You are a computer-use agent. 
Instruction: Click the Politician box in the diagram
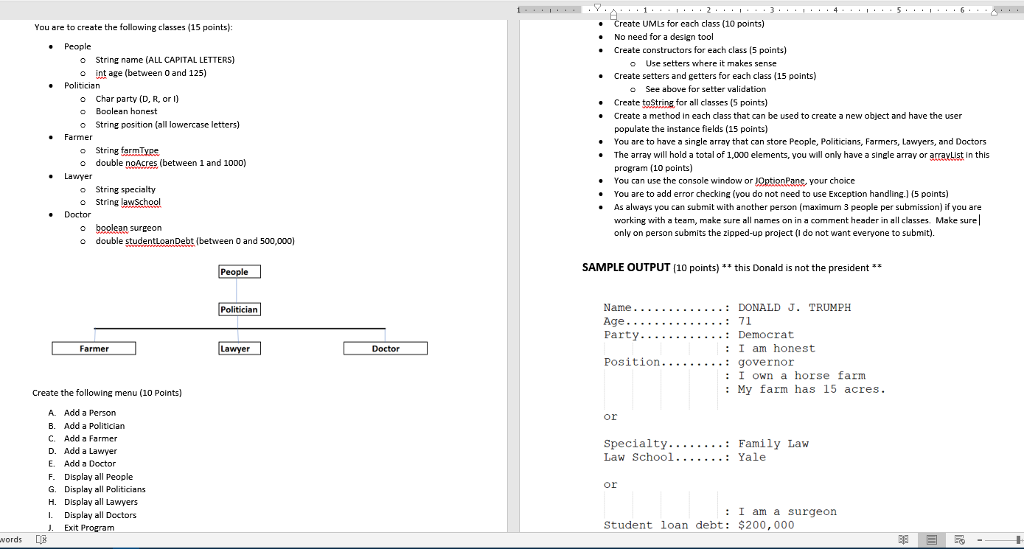coord(239,309)
